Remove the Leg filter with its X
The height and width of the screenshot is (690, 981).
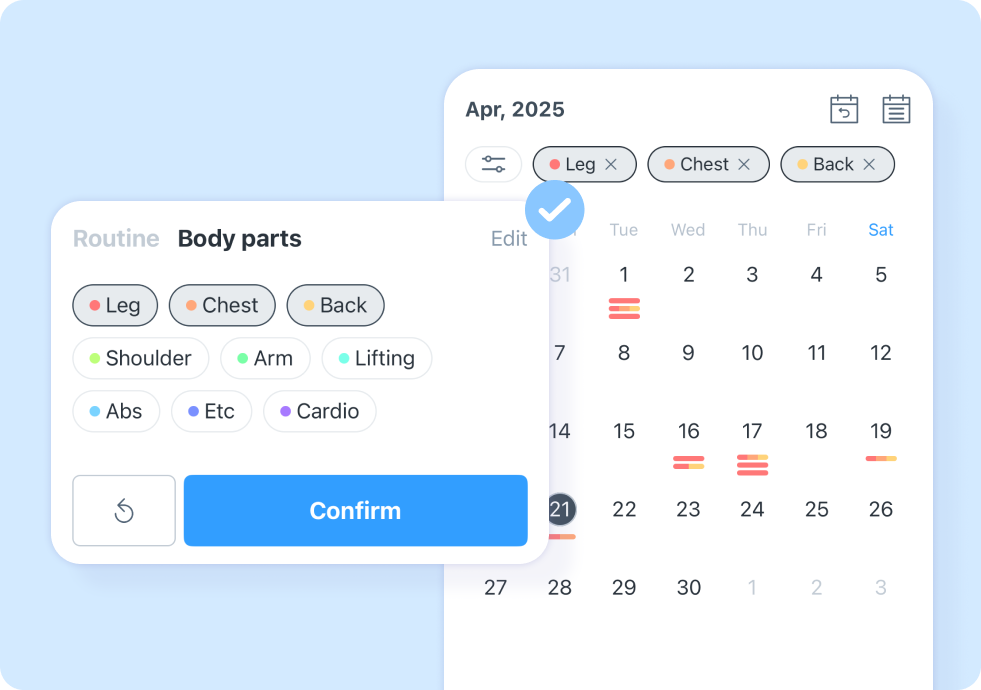pos(611,164)
